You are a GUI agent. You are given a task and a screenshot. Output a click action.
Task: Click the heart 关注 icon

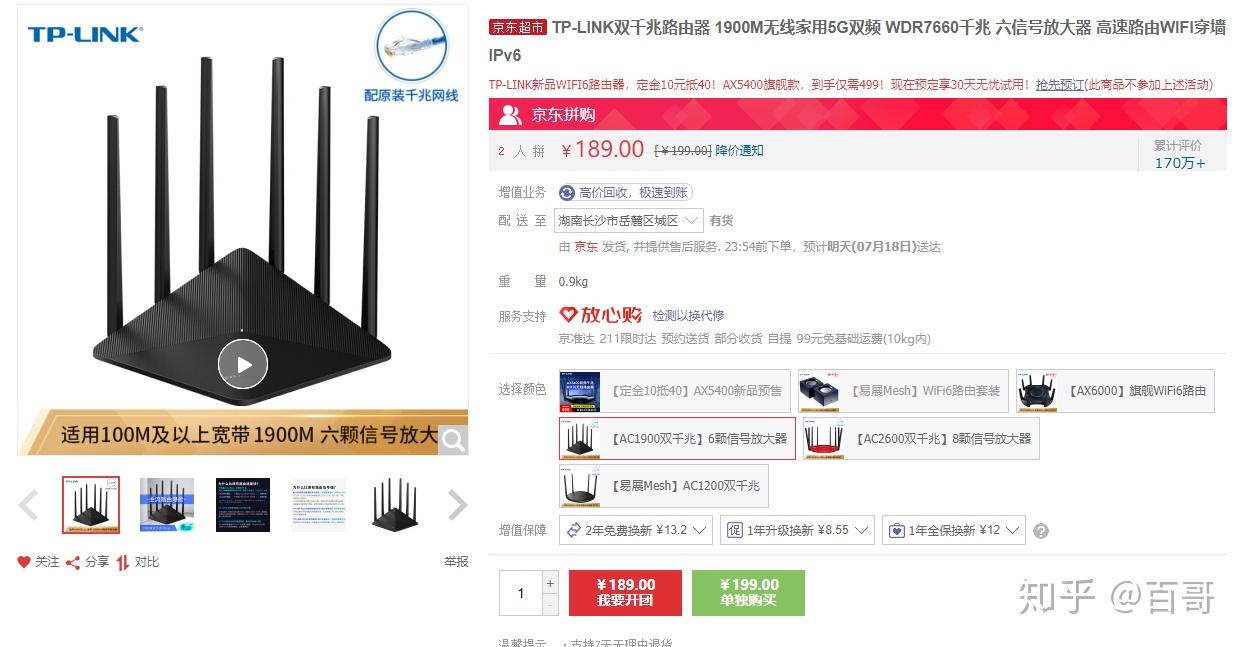tap(24, 562)
